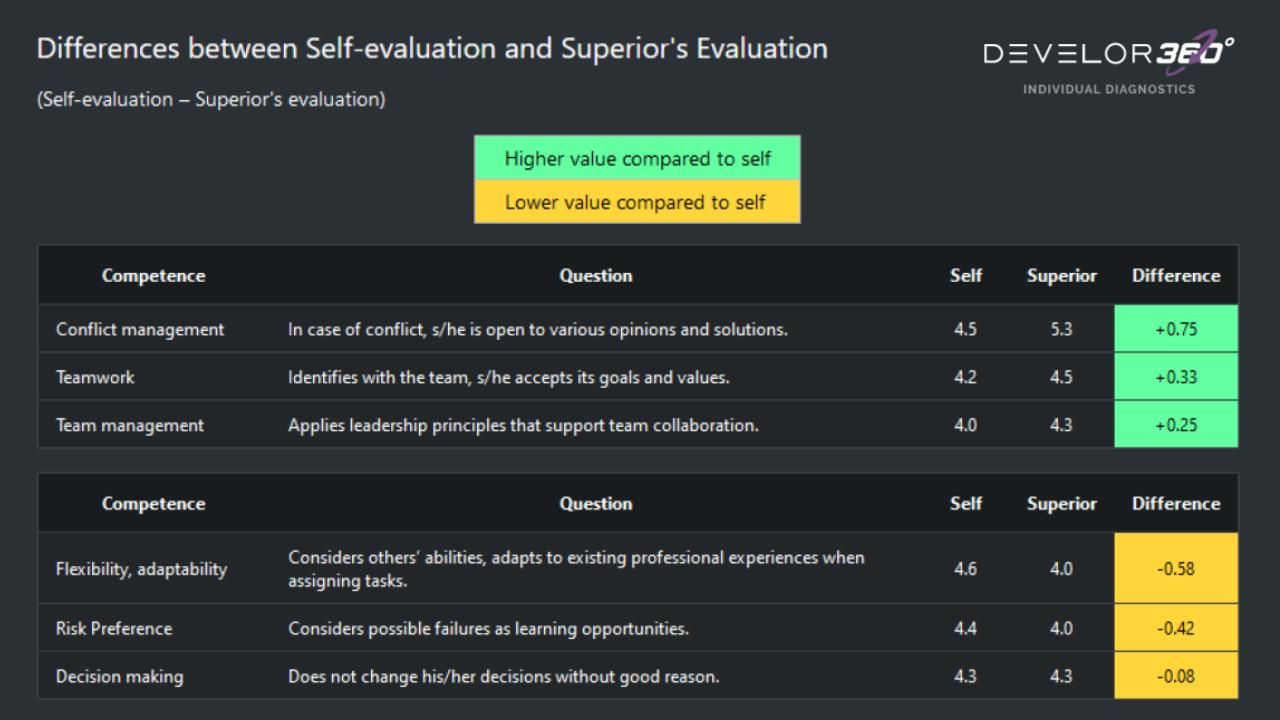The height and width of the screenshot is (720, 1280).
Task: Select the Teamwork competence label
Action: coord(95,377)
